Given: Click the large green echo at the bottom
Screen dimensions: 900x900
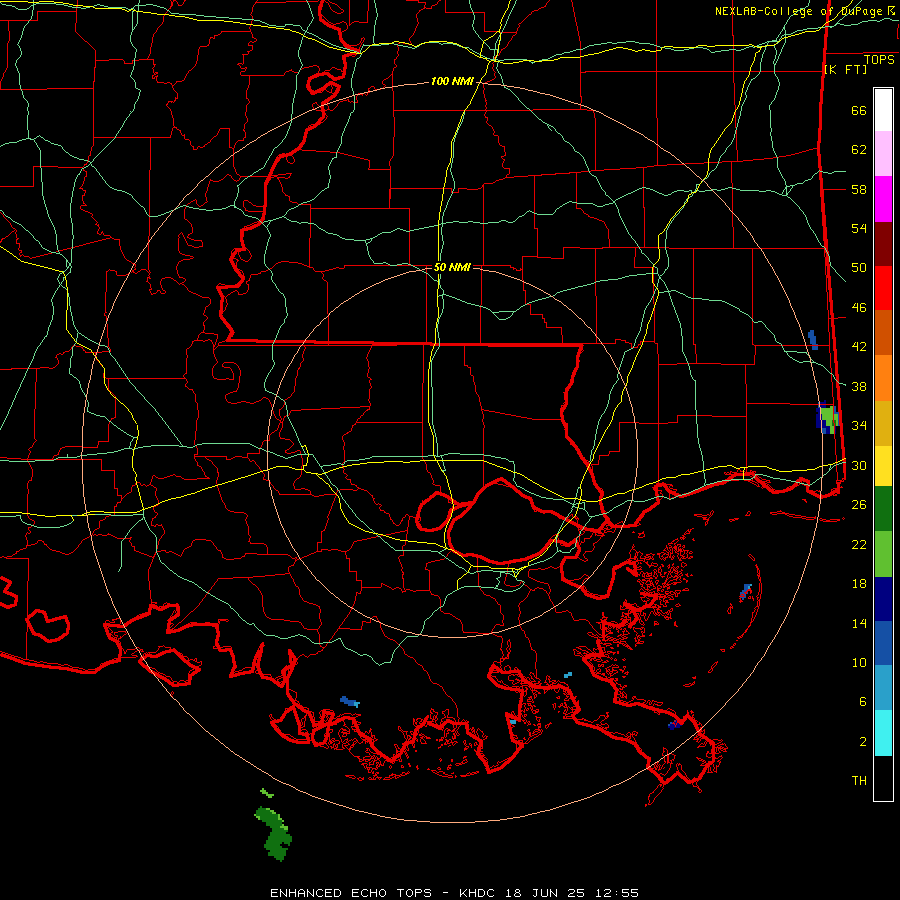Looking at the screenshot, I should 274,832.
